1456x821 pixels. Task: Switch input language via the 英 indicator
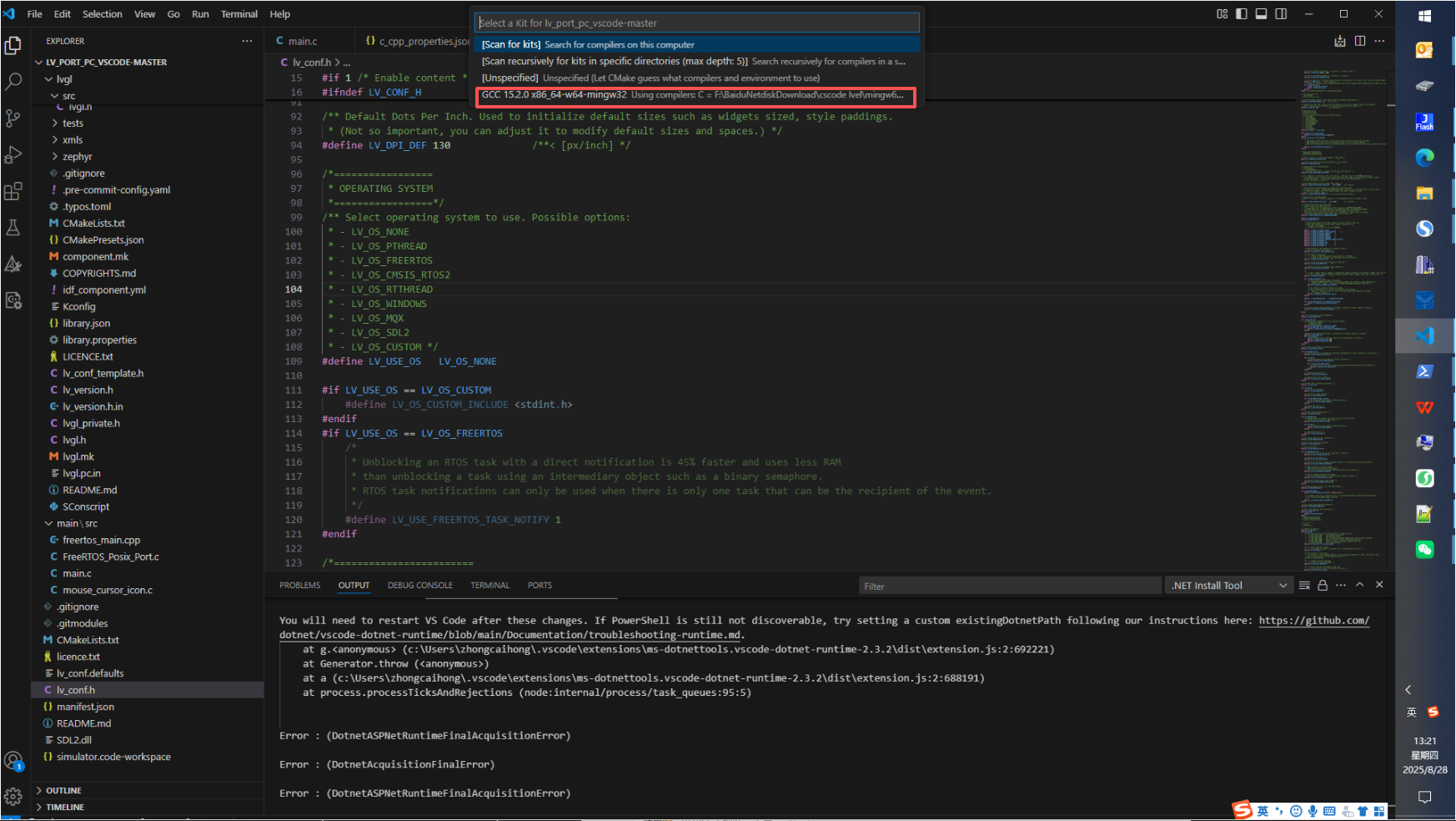click(x=1411, y=712)
